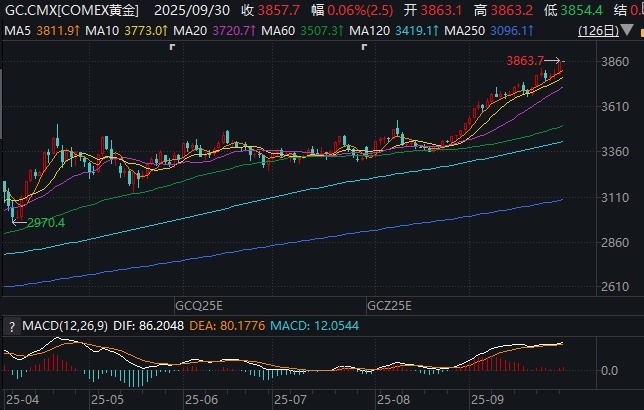Click the 3860 price axis label
Viewport: 644px width, 410px height.
pyautogui.click(x=615, y=62)
